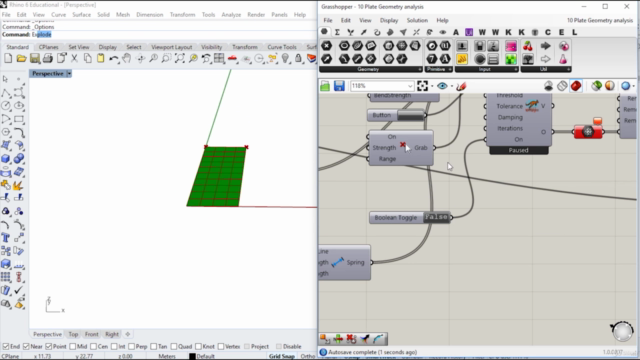640x360 pixels.
Task: Open the Perspective viewport dropdown arrow
Action: (69, 73)
